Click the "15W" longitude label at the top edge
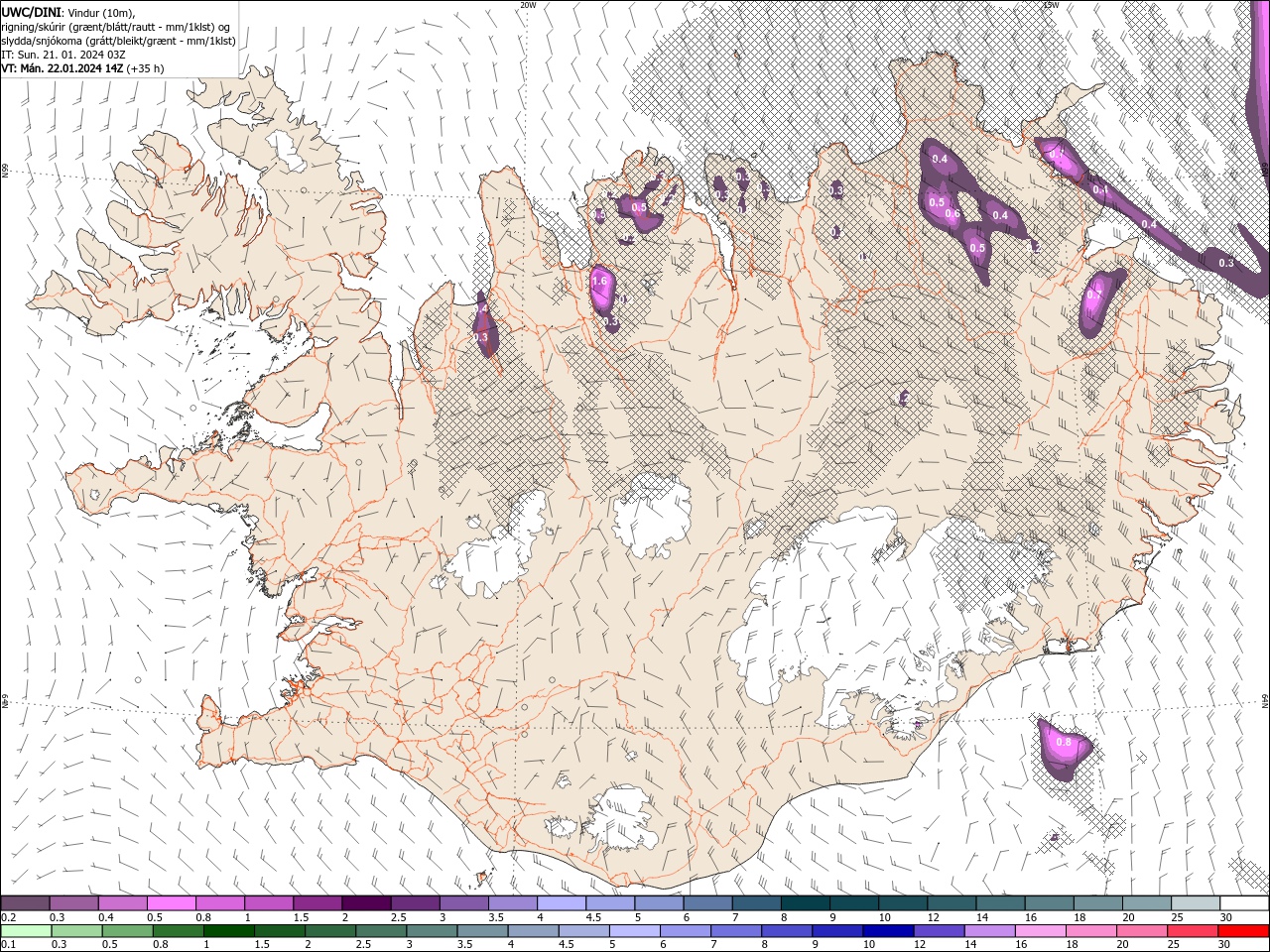This screenshot has width=1270, height=952. tap(1051, 5)
